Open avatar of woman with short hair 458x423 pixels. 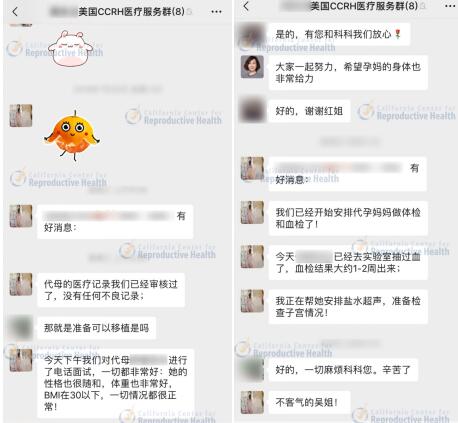252,67
